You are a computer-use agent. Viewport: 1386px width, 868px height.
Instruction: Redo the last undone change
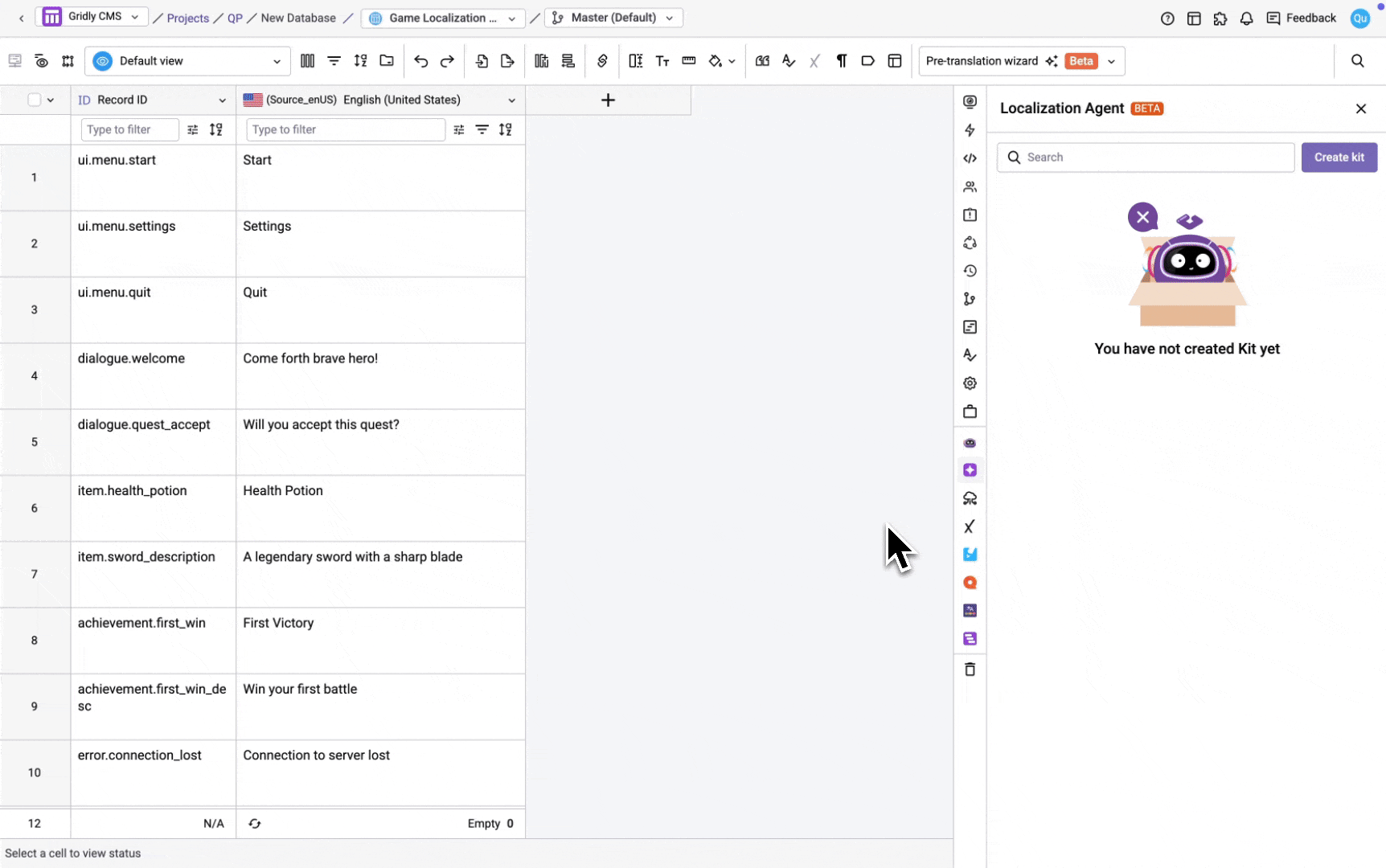(x=447, y=61)
